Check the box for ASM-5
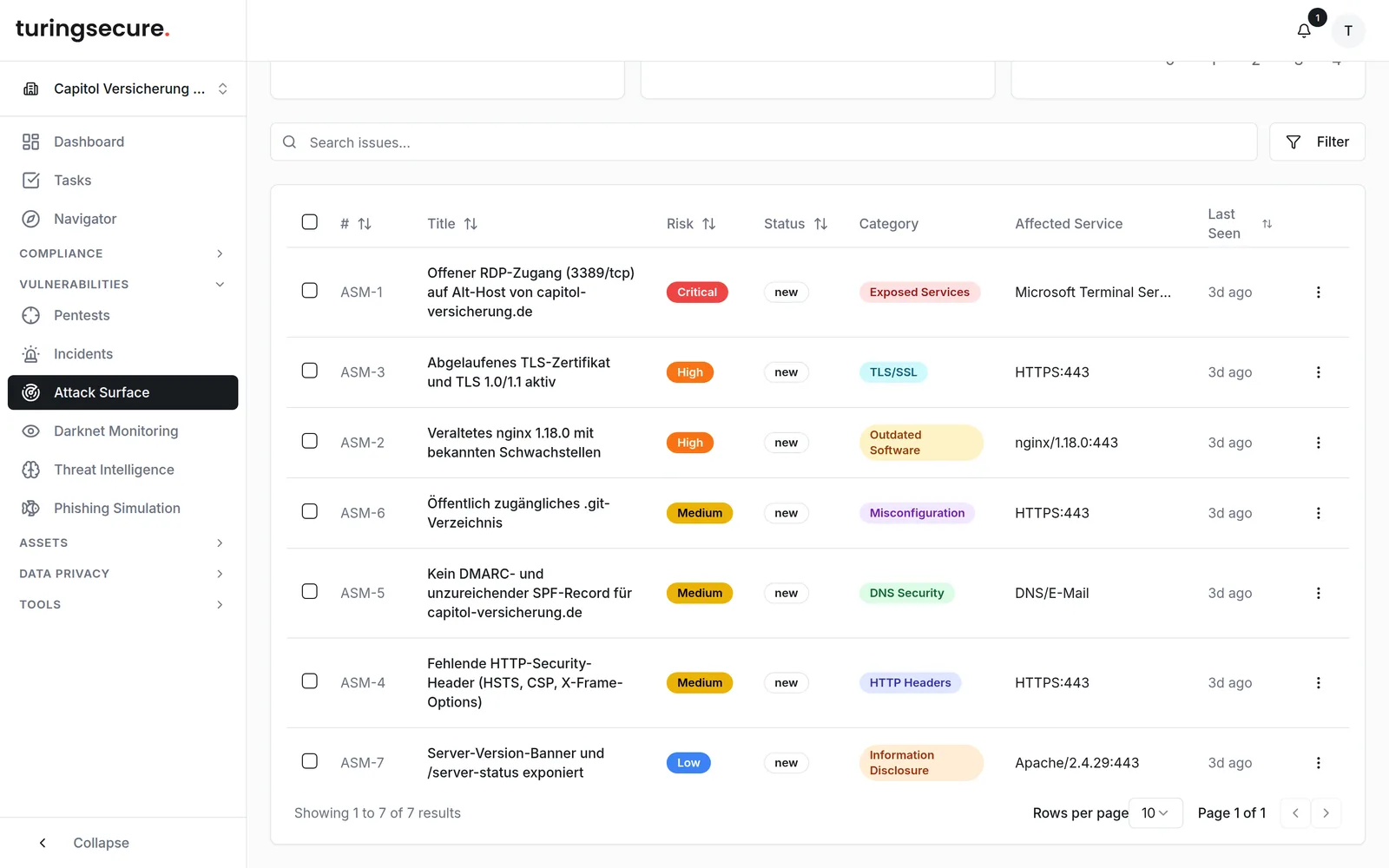Image resolution: width=1389 pixels, height=868 pixels. 310,592
